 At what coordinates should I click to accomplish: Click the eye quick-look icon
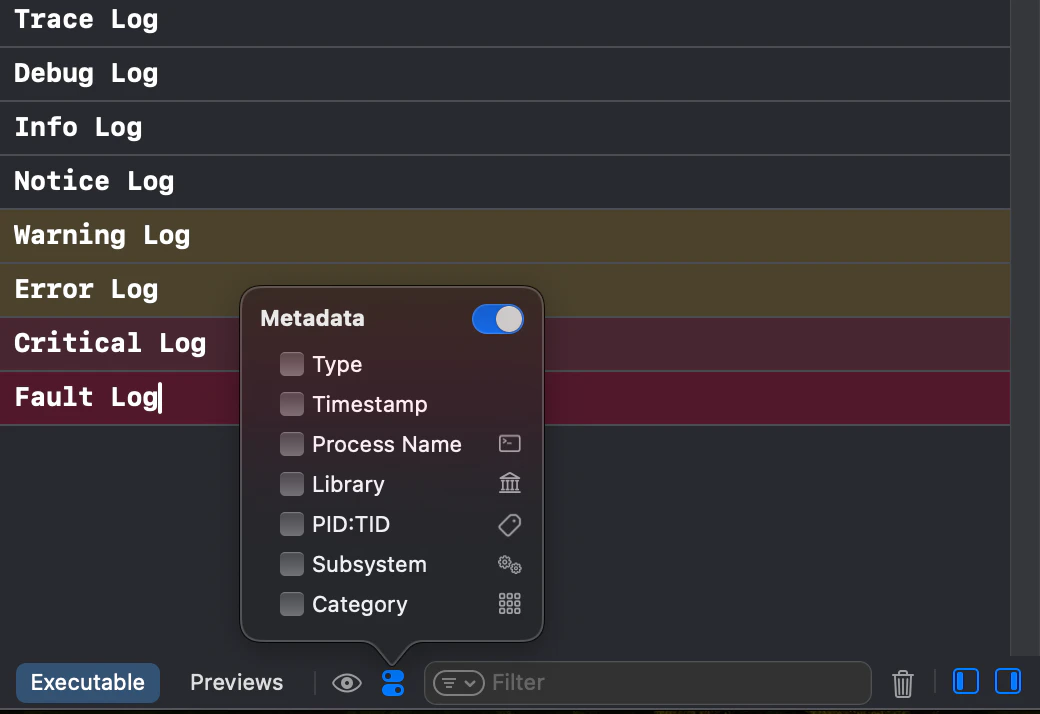(x=347, y=683)
